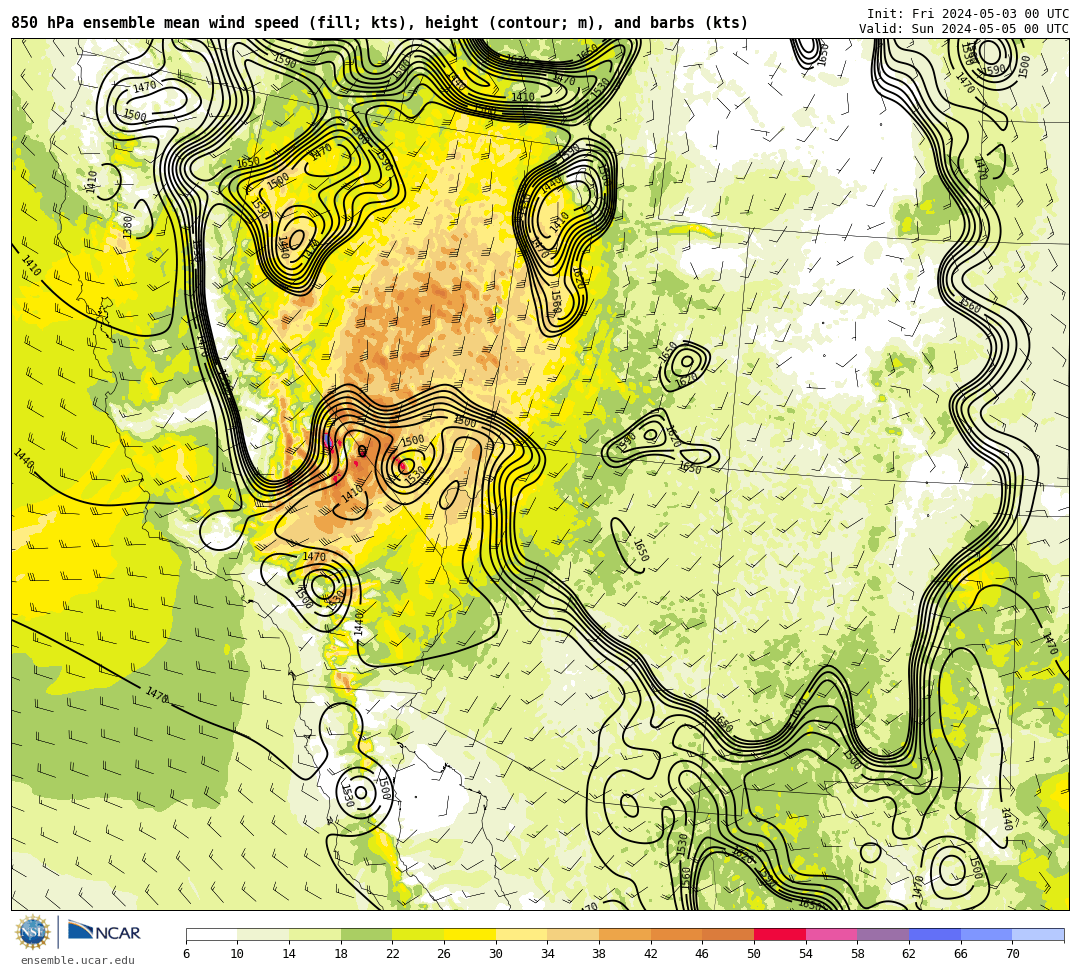
Task: Select the map title about 850 hPa wind
Action: (380, 23)
